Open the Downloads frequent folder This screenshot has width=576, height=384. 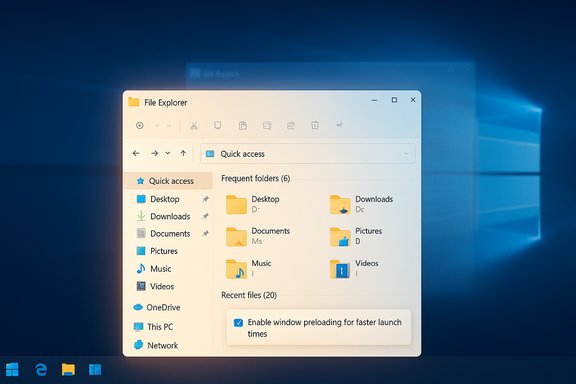click(x=361, y=204)
